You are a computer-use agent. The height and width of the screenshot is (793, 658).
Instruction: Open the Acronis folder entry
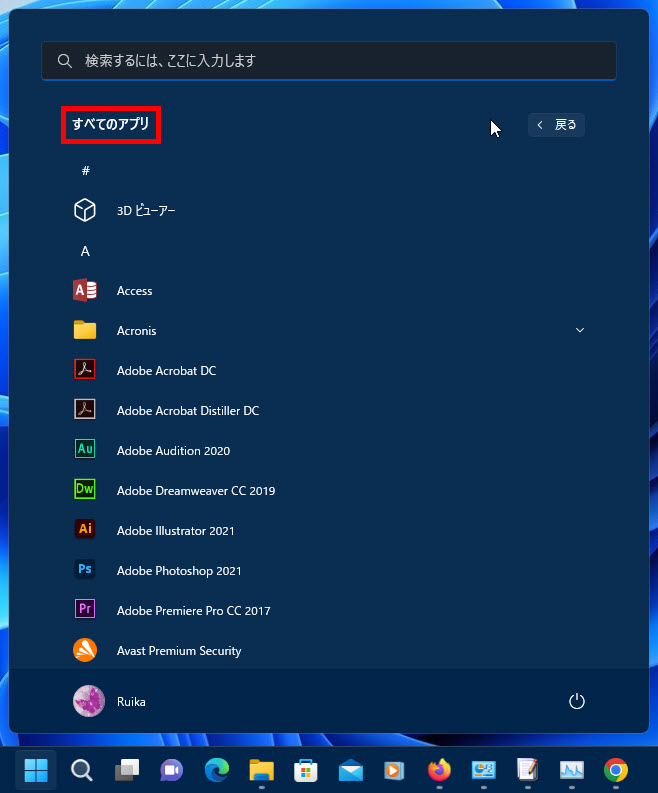pyautogui.click(x=136, y=331)
